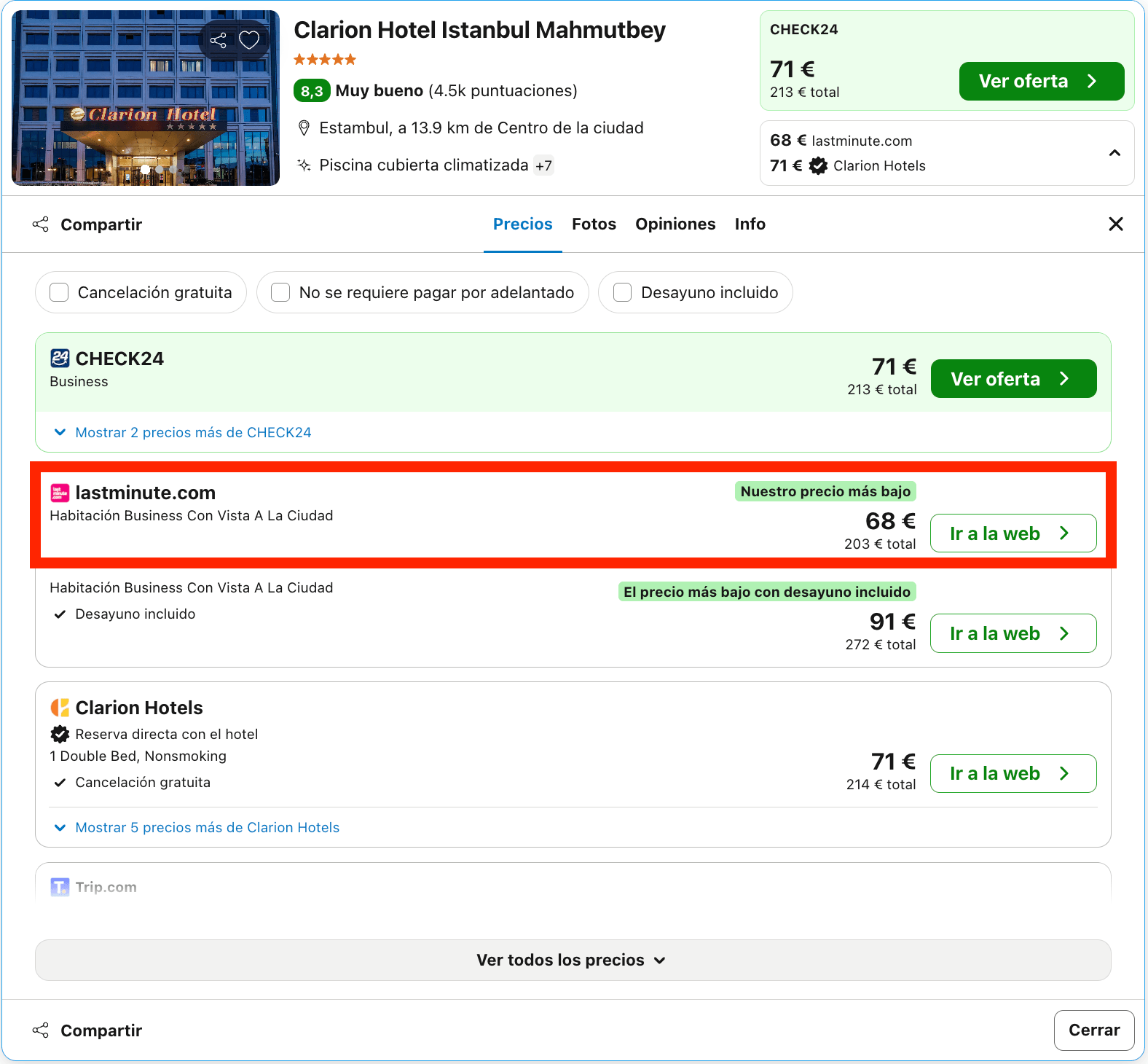
Task: Click the hotel title Clarion Hotel Istanbul Mahmutbey
Action: (479, 30)
